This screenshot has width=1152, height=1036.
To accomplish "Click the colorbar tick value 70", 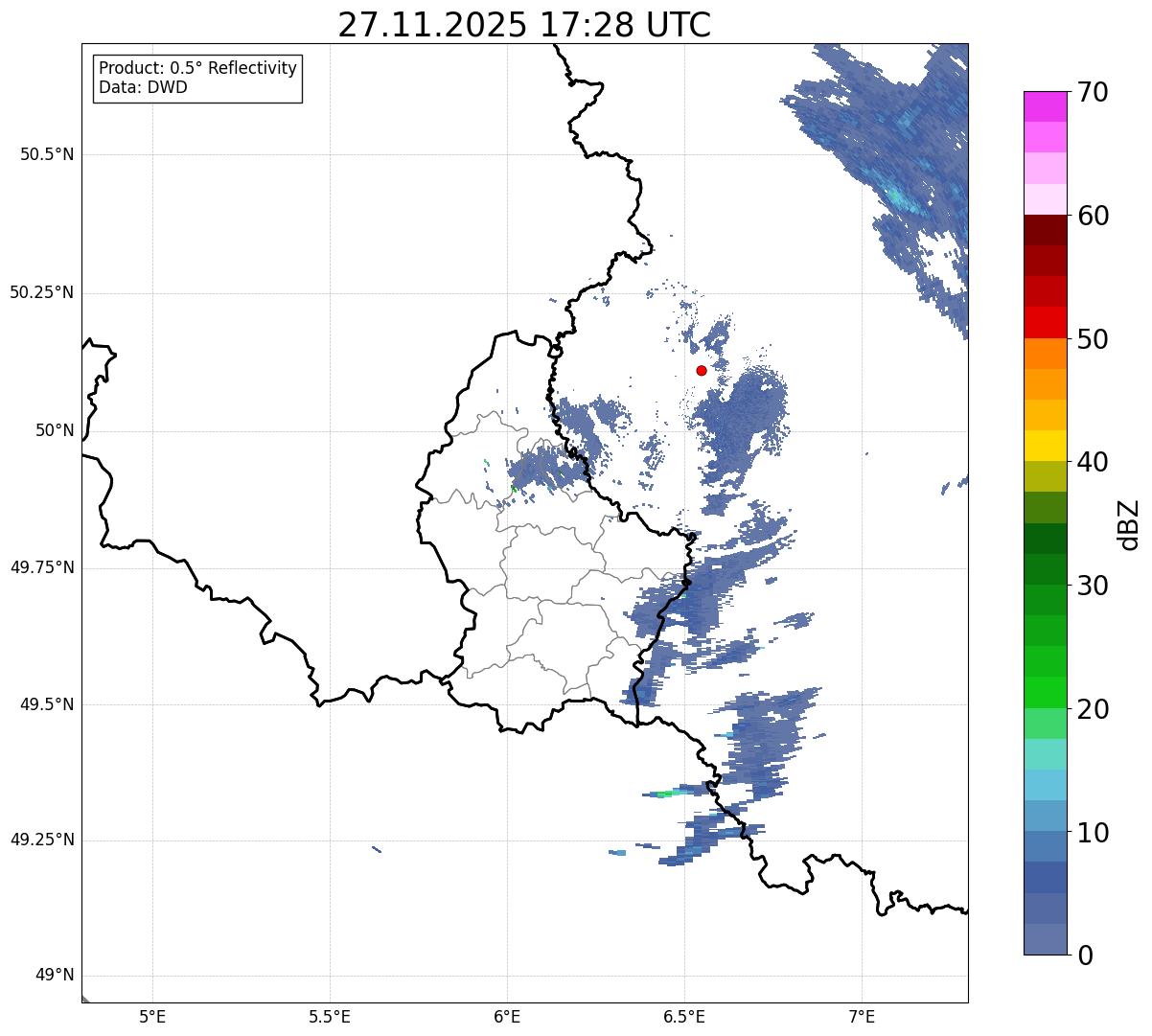I will coord(1093,92).
